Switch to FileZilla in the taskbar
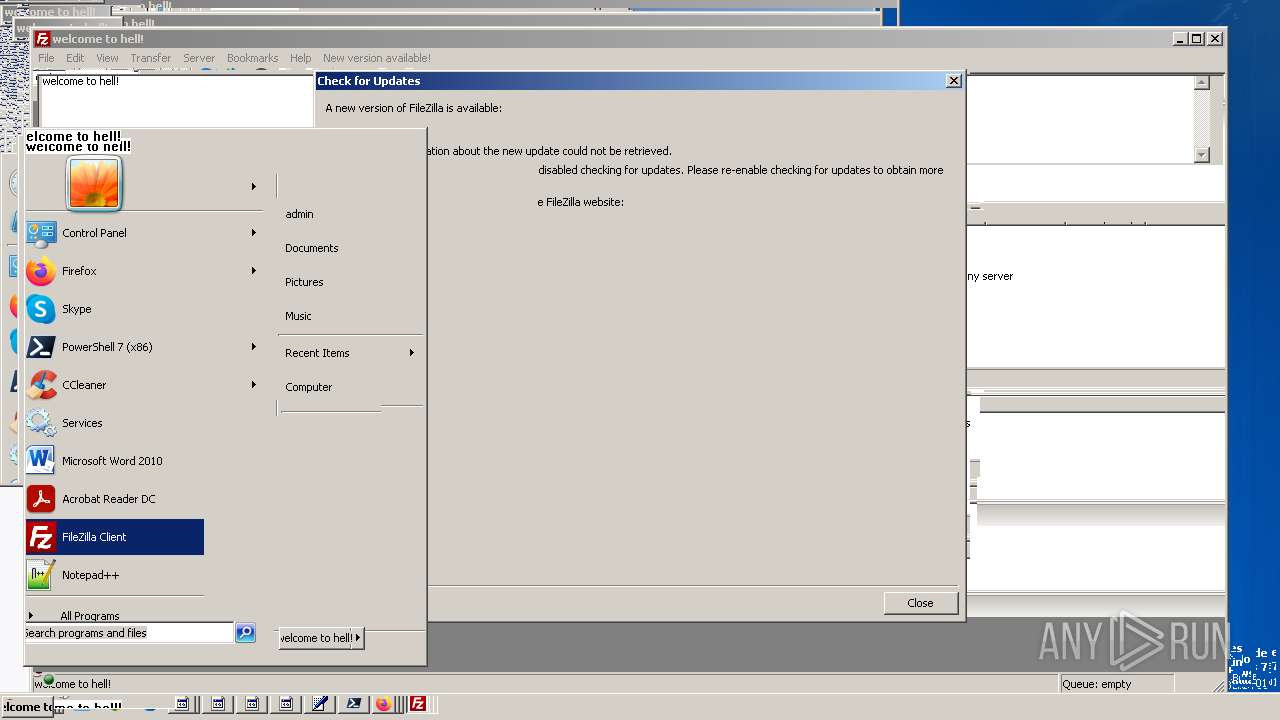The height and width of the screenshot is (720, 1280). (x=418, y=704)
